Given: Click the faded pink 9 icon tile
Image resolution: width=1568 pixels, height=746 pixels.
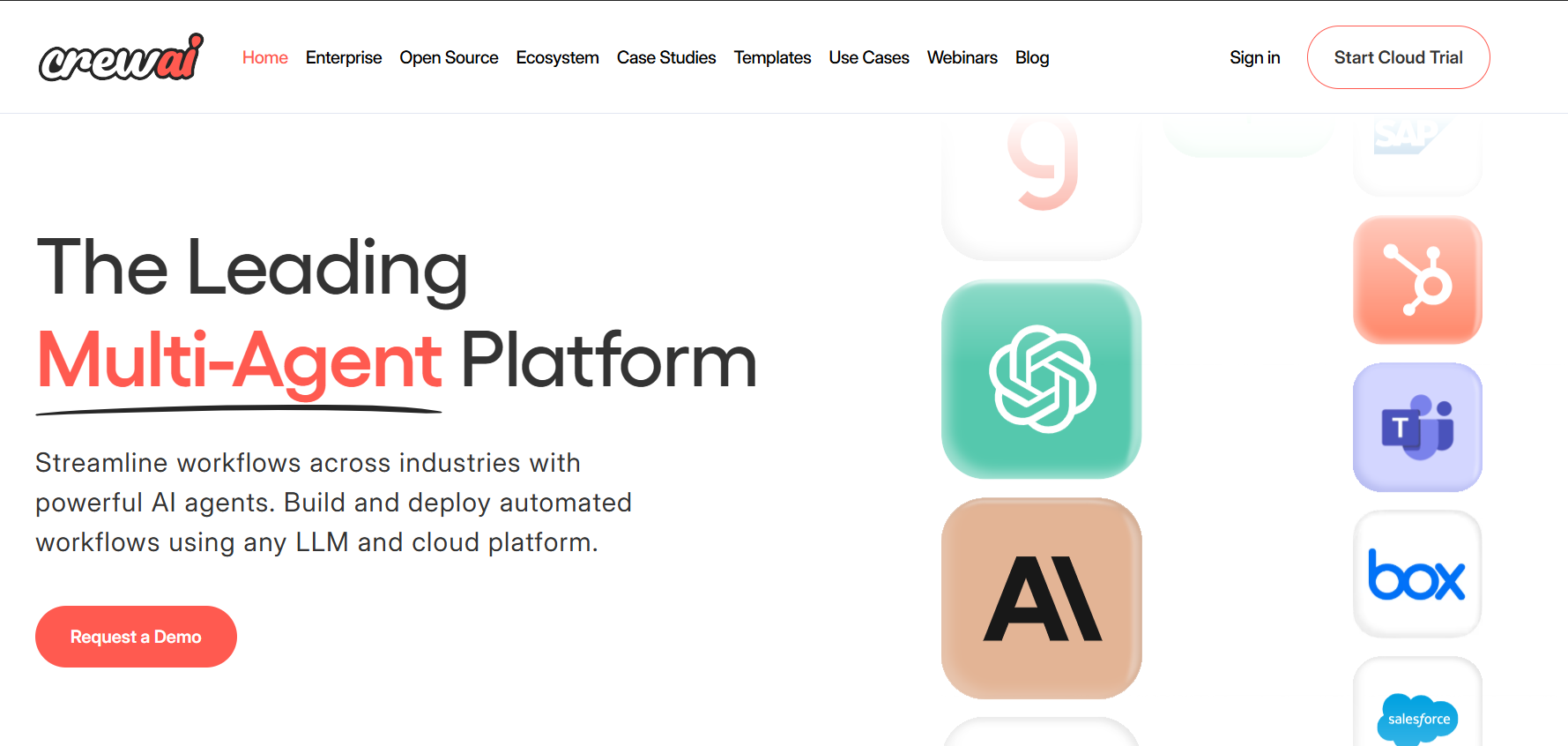Looking at the screenshot, I should [x=1042, y=187].
